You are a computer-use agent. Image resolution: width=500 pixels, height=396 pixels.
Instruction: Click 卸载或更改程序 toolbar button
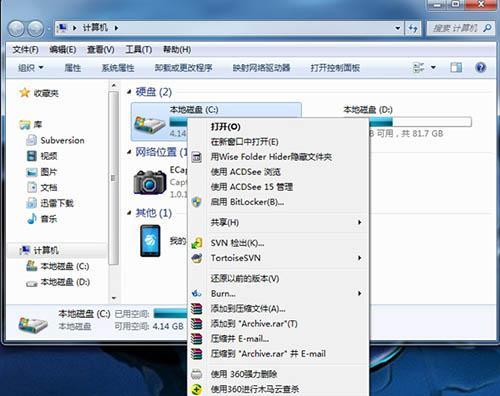[183, 68]
